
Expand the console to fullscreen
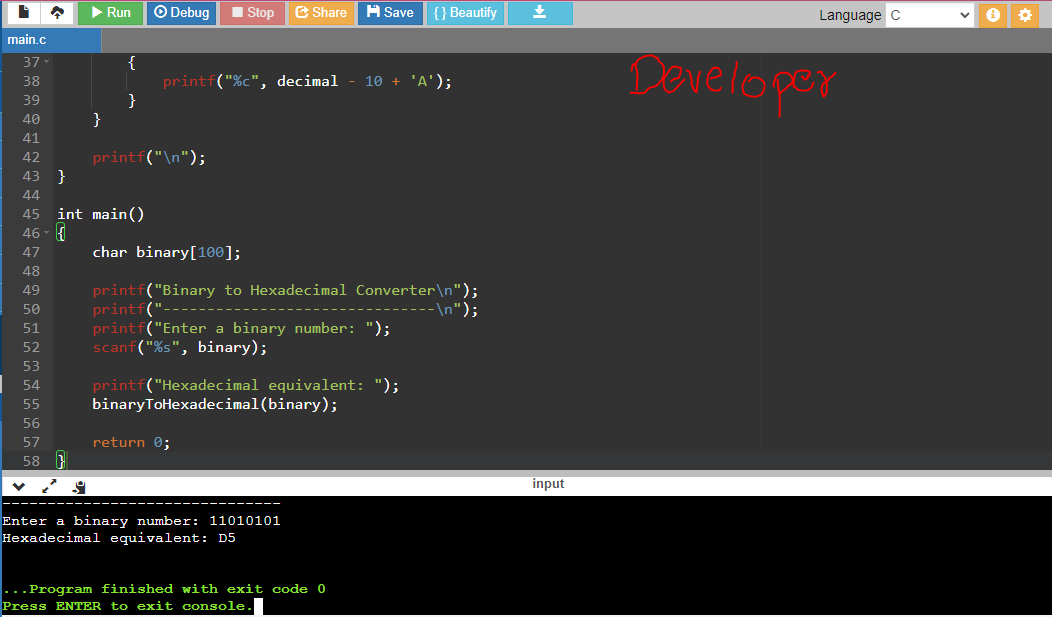tap(49, 486)
